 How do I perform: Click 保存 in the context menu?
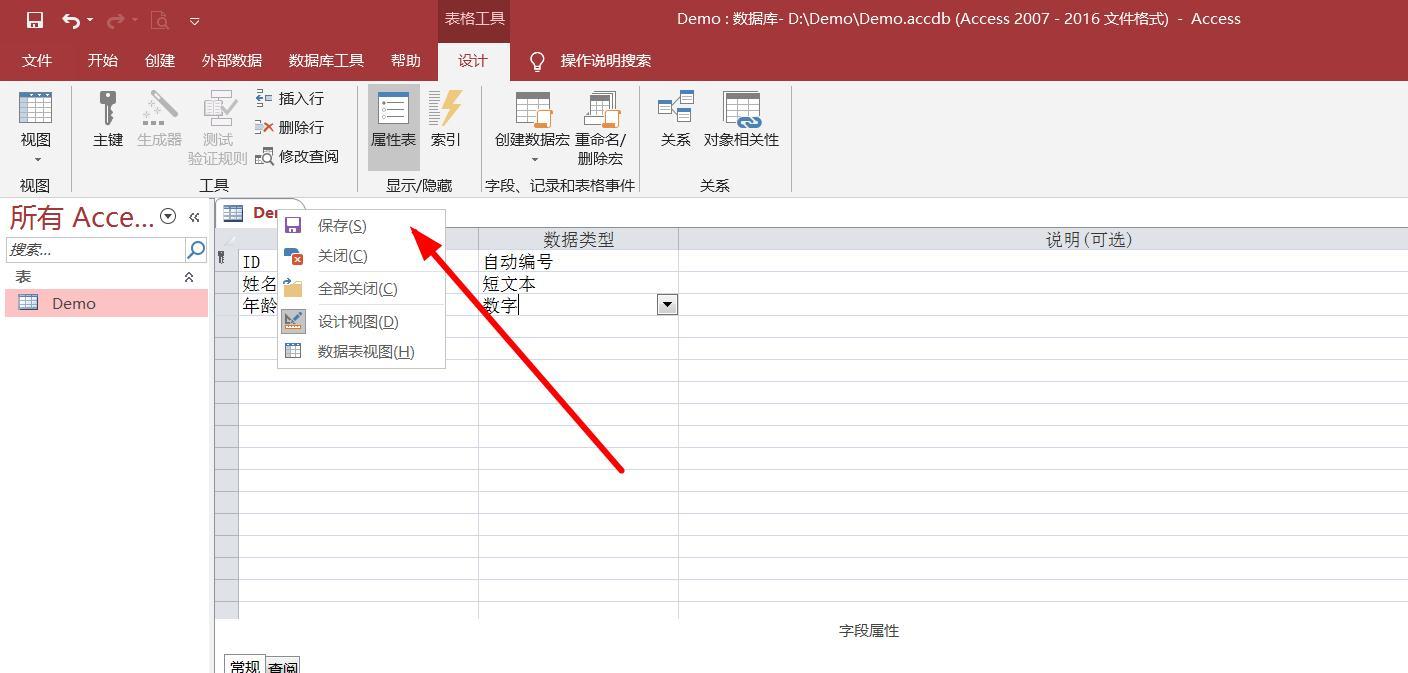[343, 225]
